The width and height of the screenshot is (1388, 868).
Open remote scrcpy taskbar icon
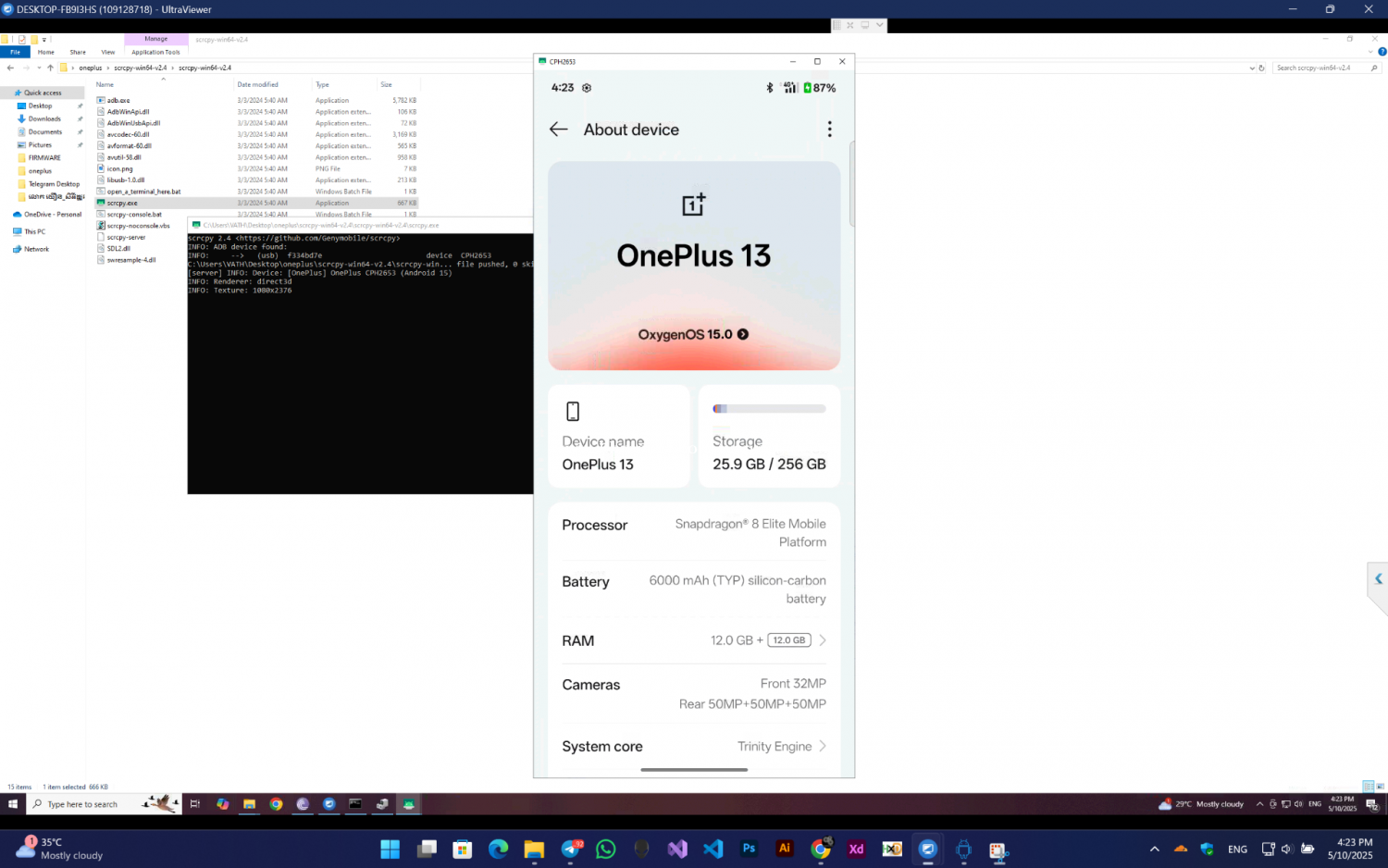pyautogui.click(x=408, y=804)
